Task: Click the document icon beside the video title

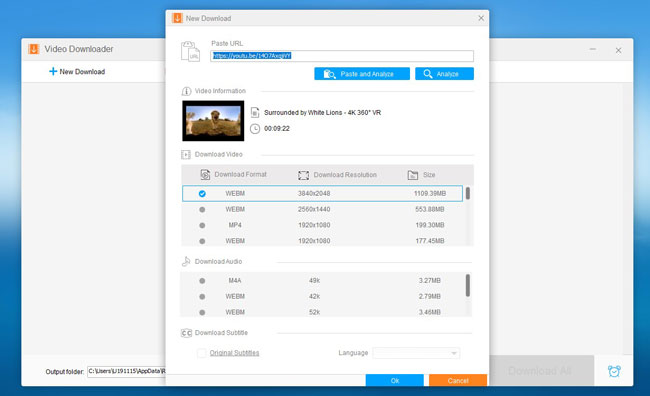Action: click(x=255, y=112)
